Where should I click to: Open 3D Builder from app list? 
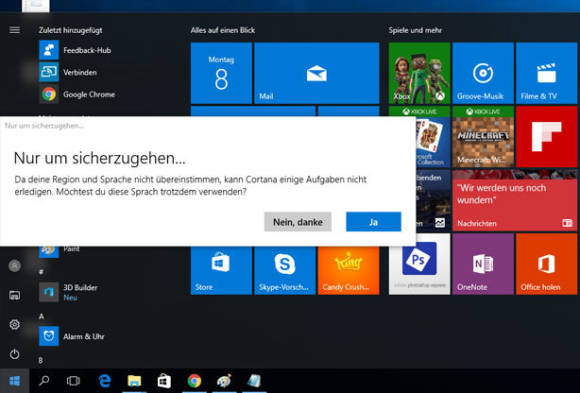[x=69, y=292]
